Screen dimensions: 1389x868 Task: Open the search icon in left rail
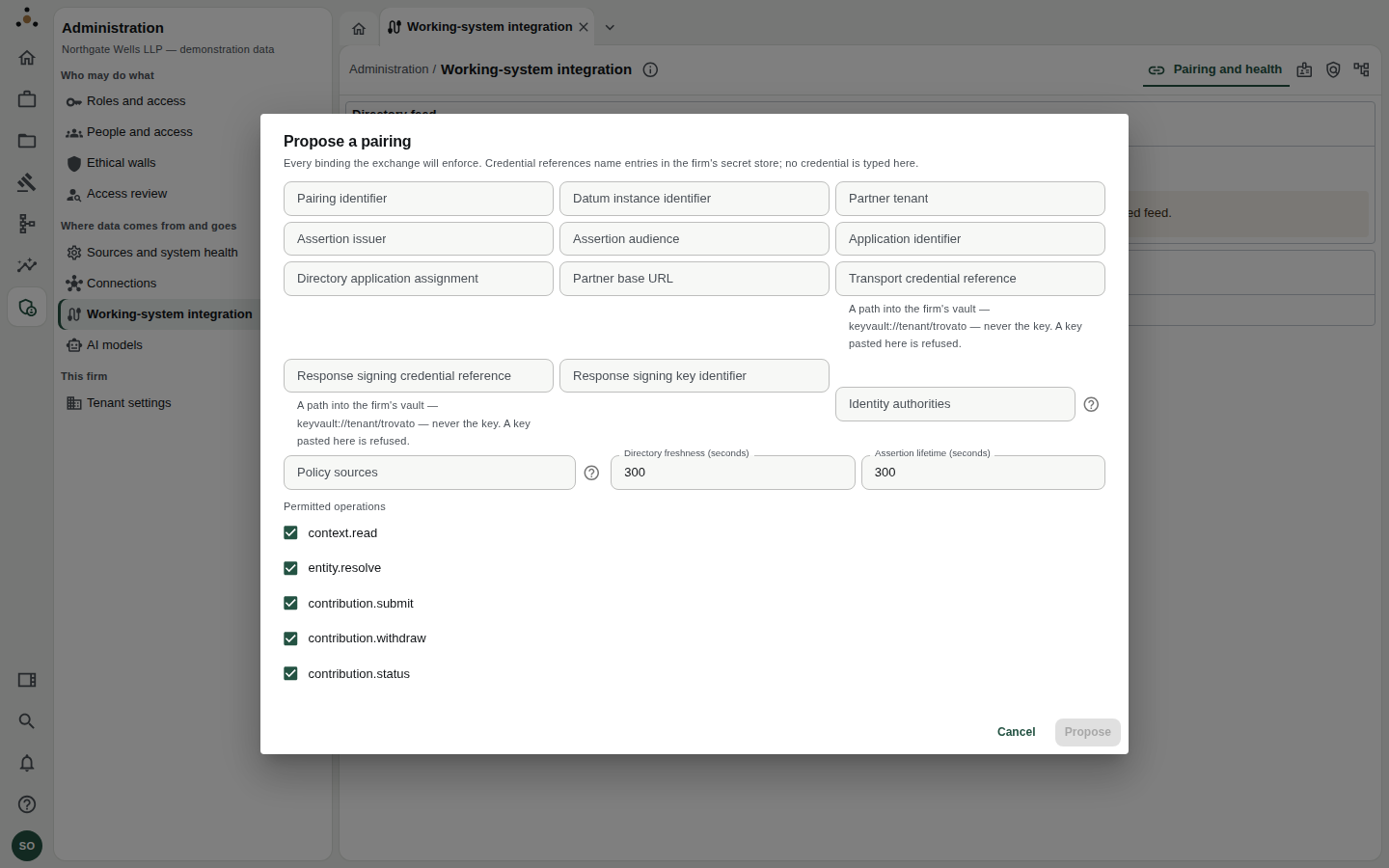pyautogui.click(x=27, y=721)
